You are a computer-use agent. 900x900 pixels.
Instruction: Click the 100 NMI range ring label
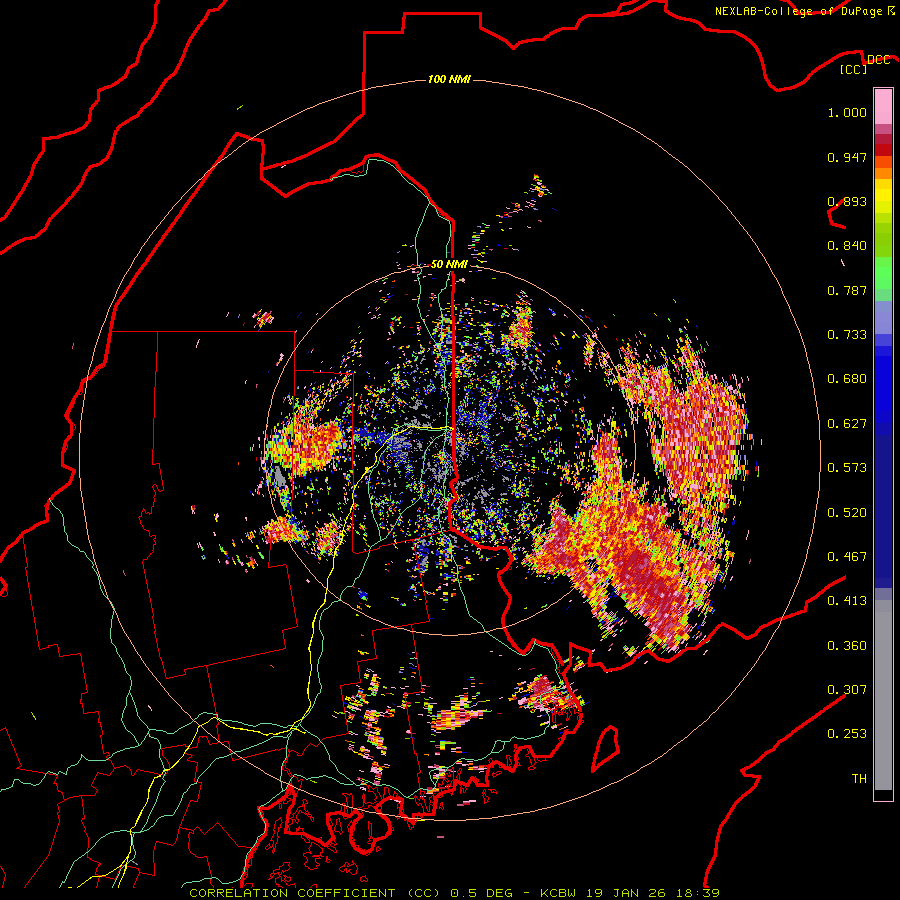(449, 79)
